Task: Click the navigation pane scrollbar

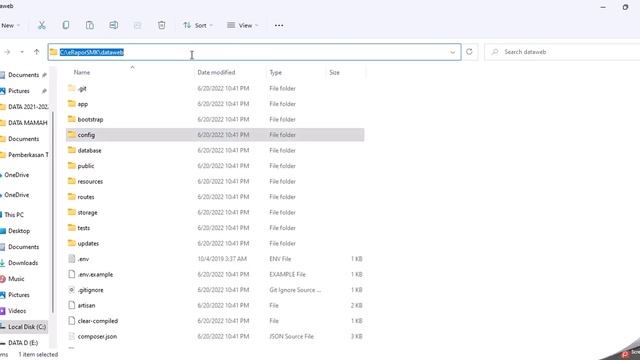Action: pos(53,212)
